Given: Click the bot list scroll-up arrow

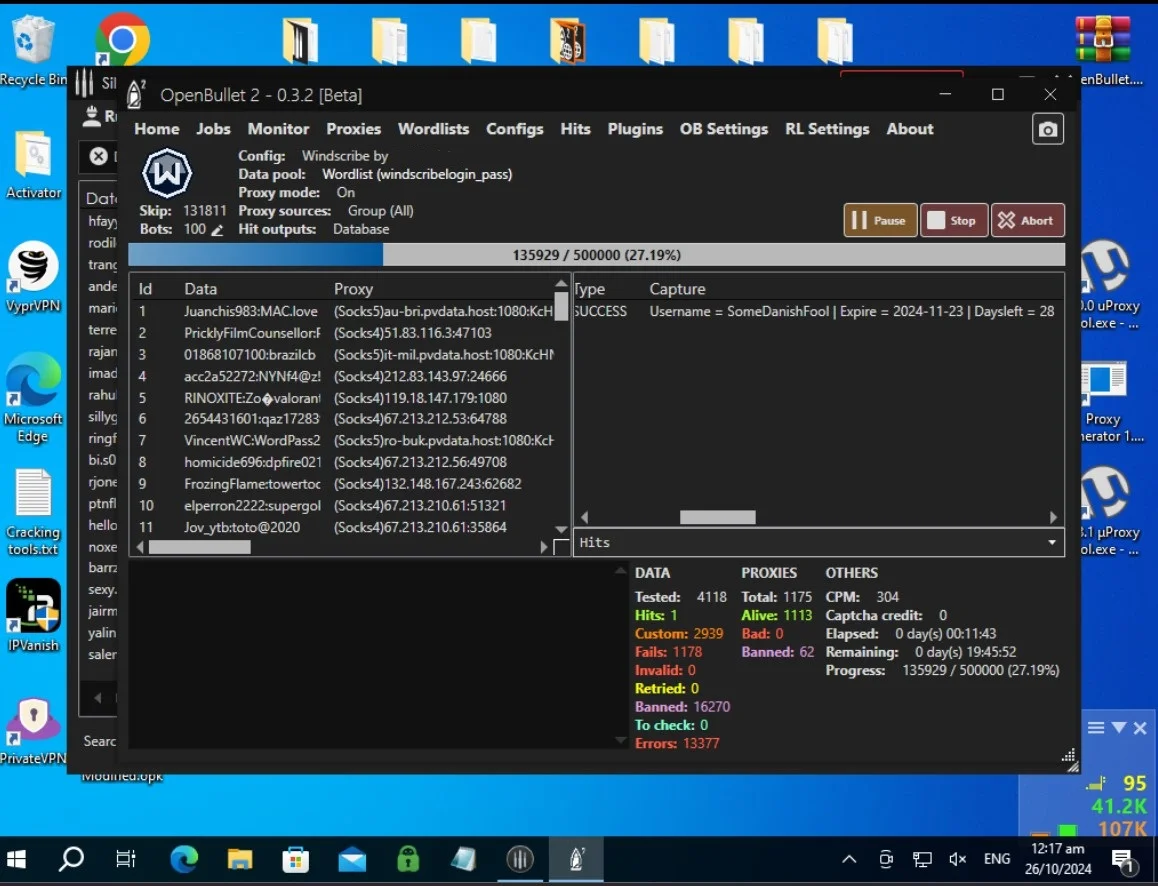Looking at the screenshot, I should coord(561,284).
